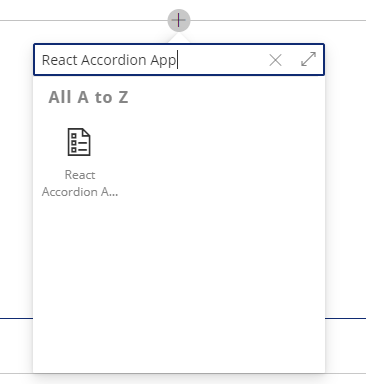Select the React Accordion App web part icon
This screenshot has width=366, height=384.
[79, 142]
